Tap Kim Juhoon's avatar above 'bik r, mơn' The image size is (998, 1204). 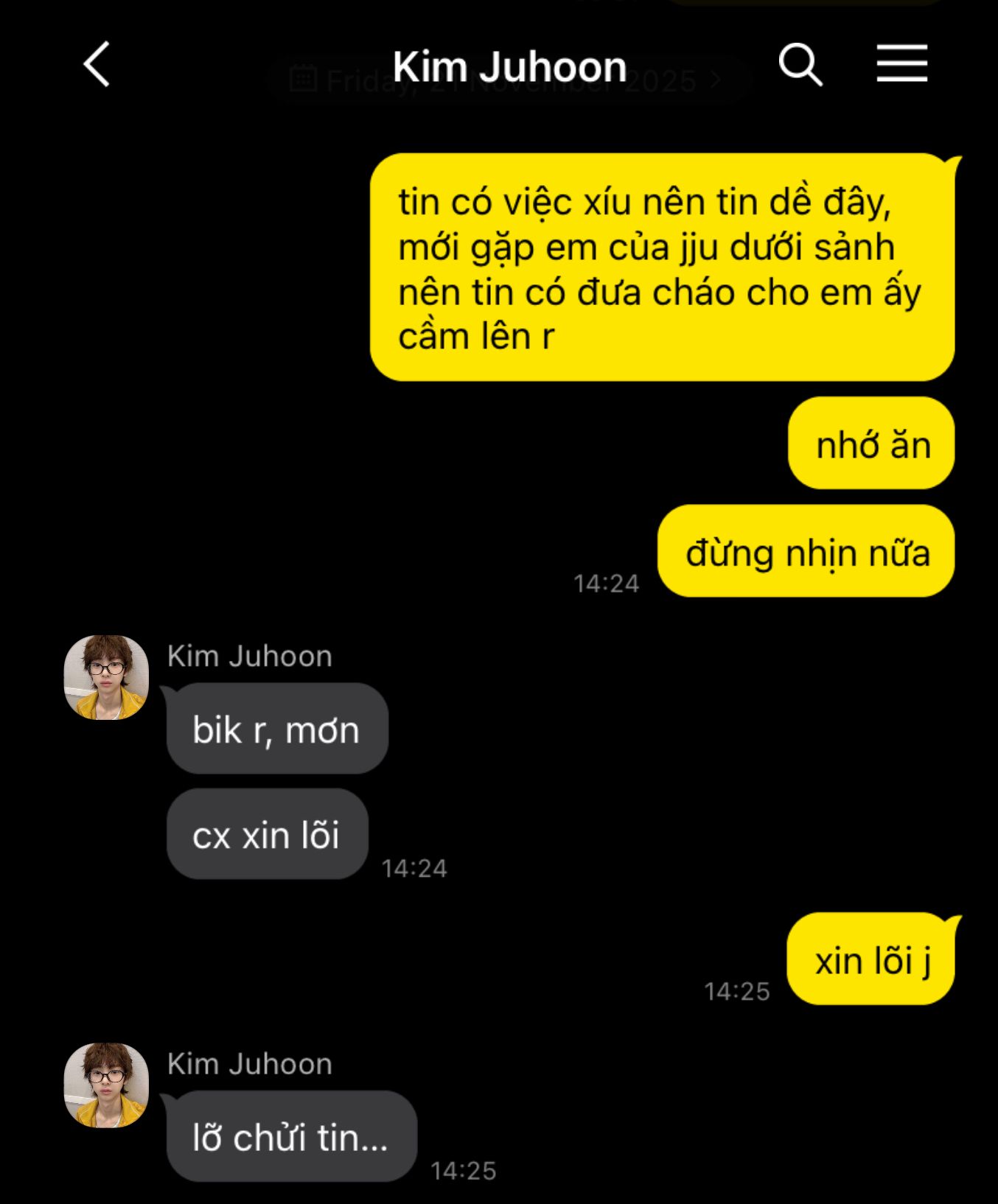[x=106, y=676]
